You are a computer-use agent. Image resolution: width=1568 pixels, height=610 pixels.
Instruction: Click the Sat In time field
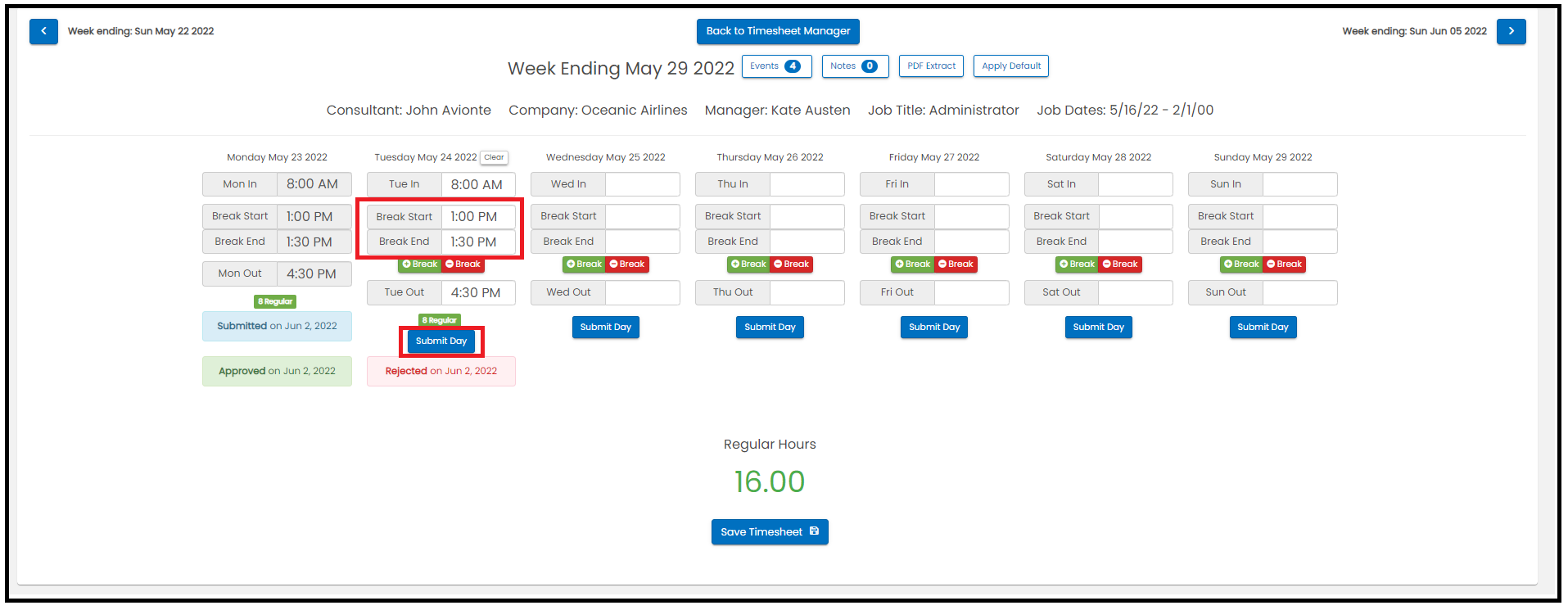click(x=1136, y=184)
